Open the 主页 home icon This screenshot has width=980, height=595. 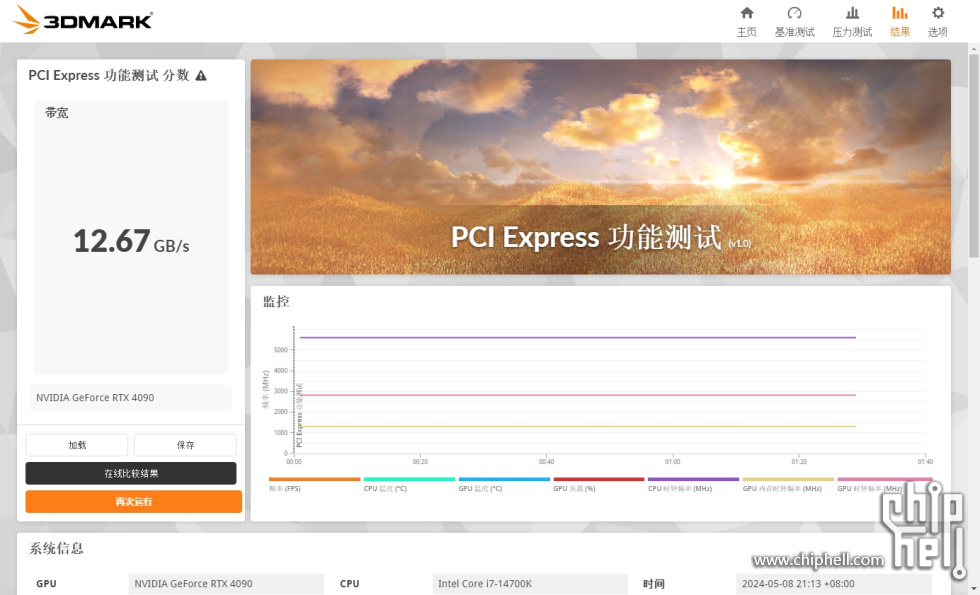747,13
